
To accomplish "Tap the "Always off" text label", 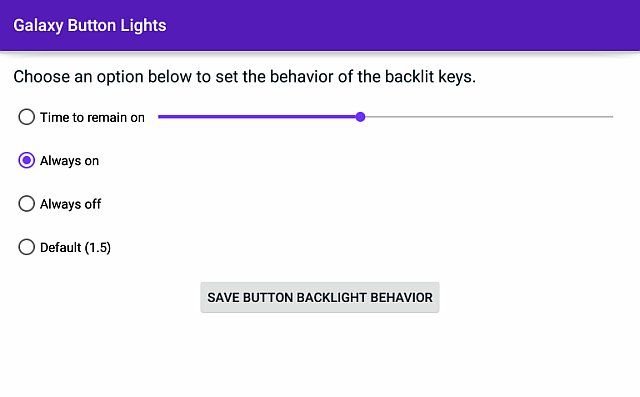I will coord(70,204).
